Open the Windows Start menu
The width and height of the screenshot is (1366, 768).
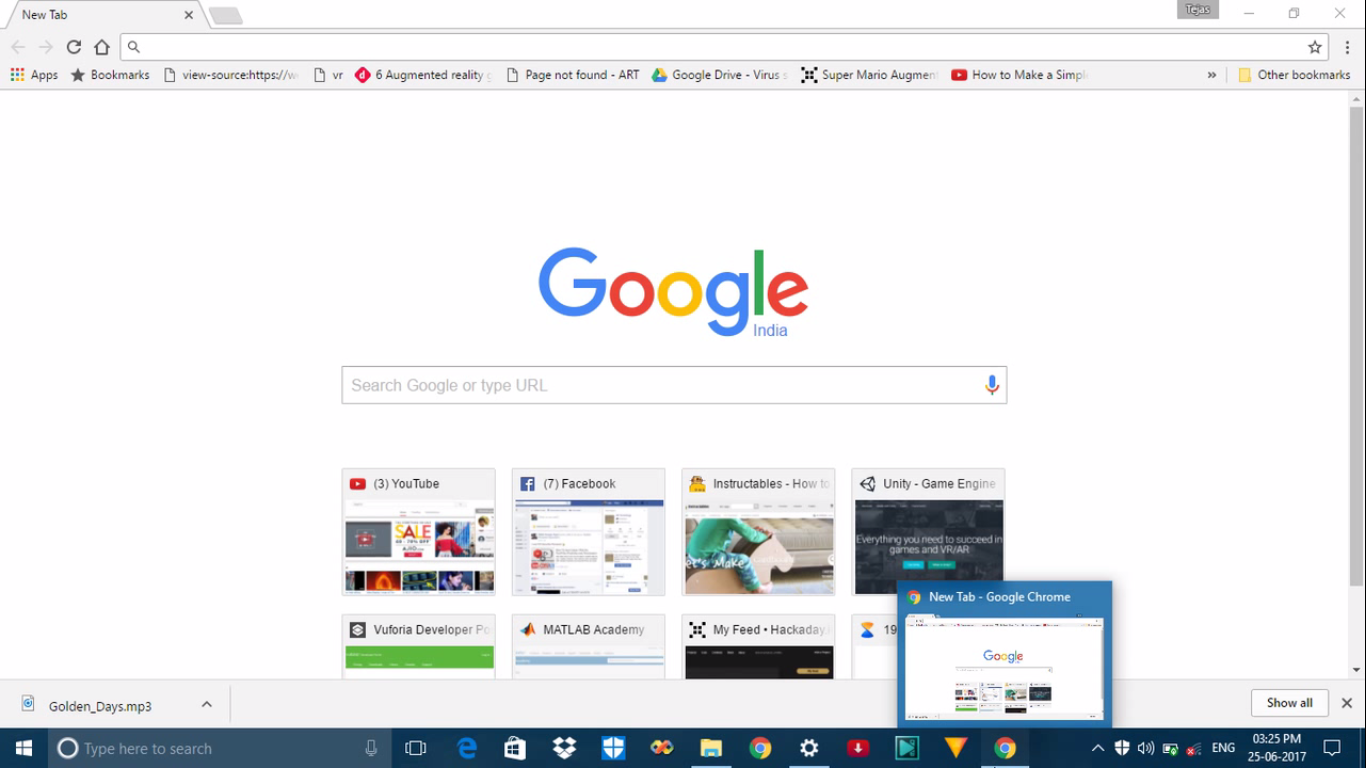[24, 748]
